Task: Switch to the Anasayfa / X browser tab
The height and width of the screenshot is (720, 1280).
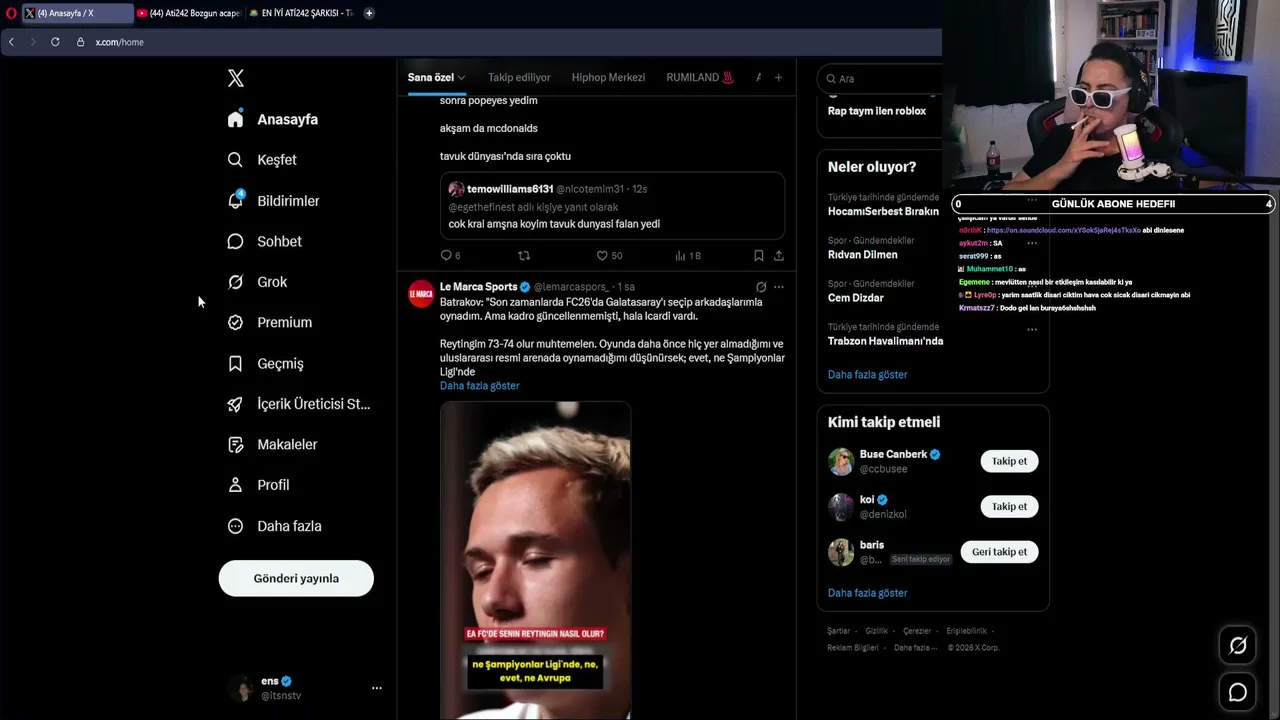Action: tap(77, 13)
